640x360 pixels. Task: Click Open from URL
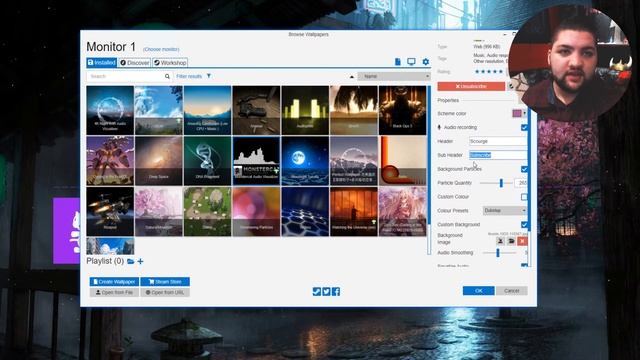pos(165,292)
